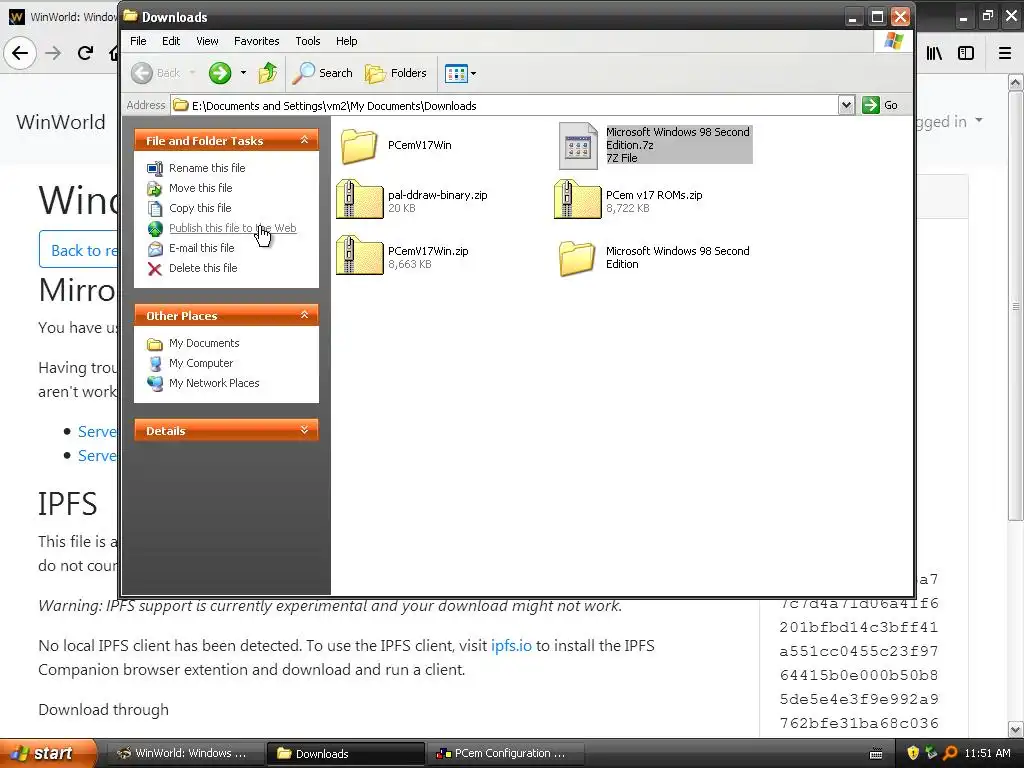Open the Help menu
This screenshot has height=768, width=1024.
coord(347,41)
